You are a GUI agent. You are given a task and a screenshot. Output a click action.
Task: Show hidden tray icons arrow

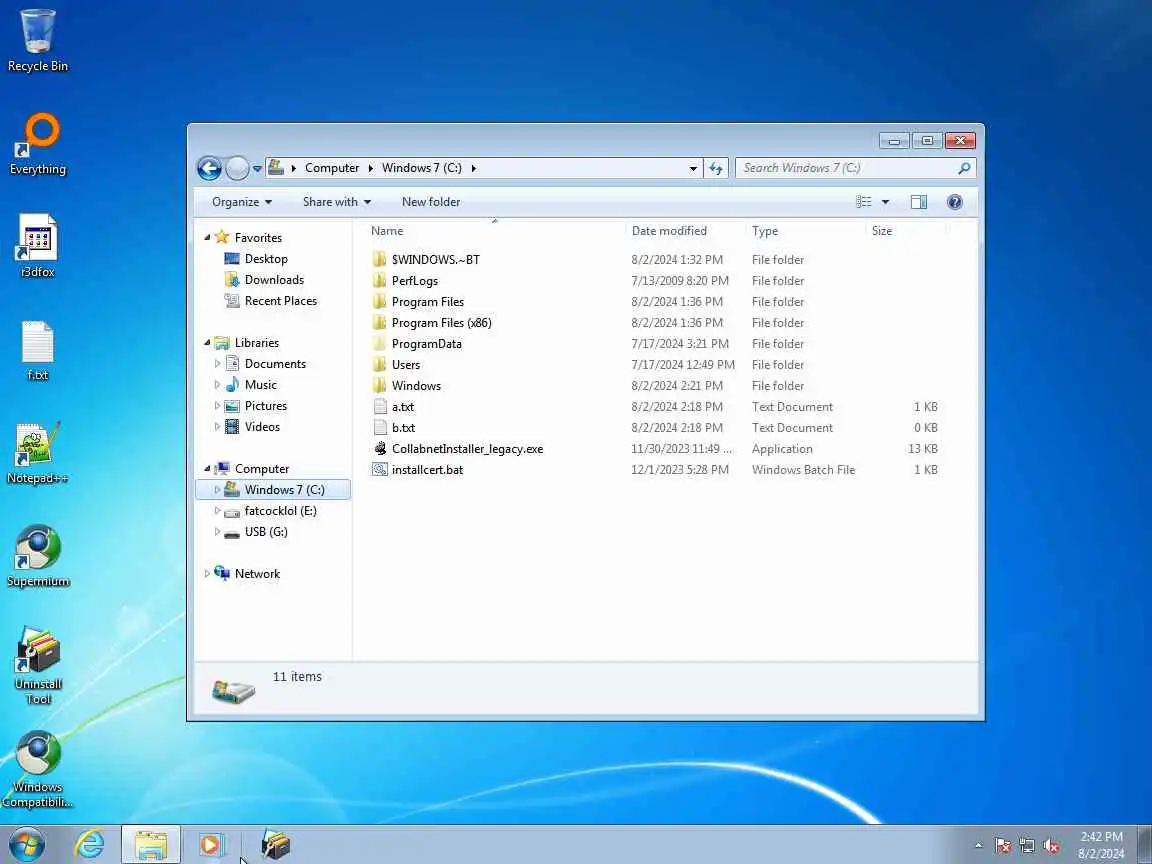point(978,846)
